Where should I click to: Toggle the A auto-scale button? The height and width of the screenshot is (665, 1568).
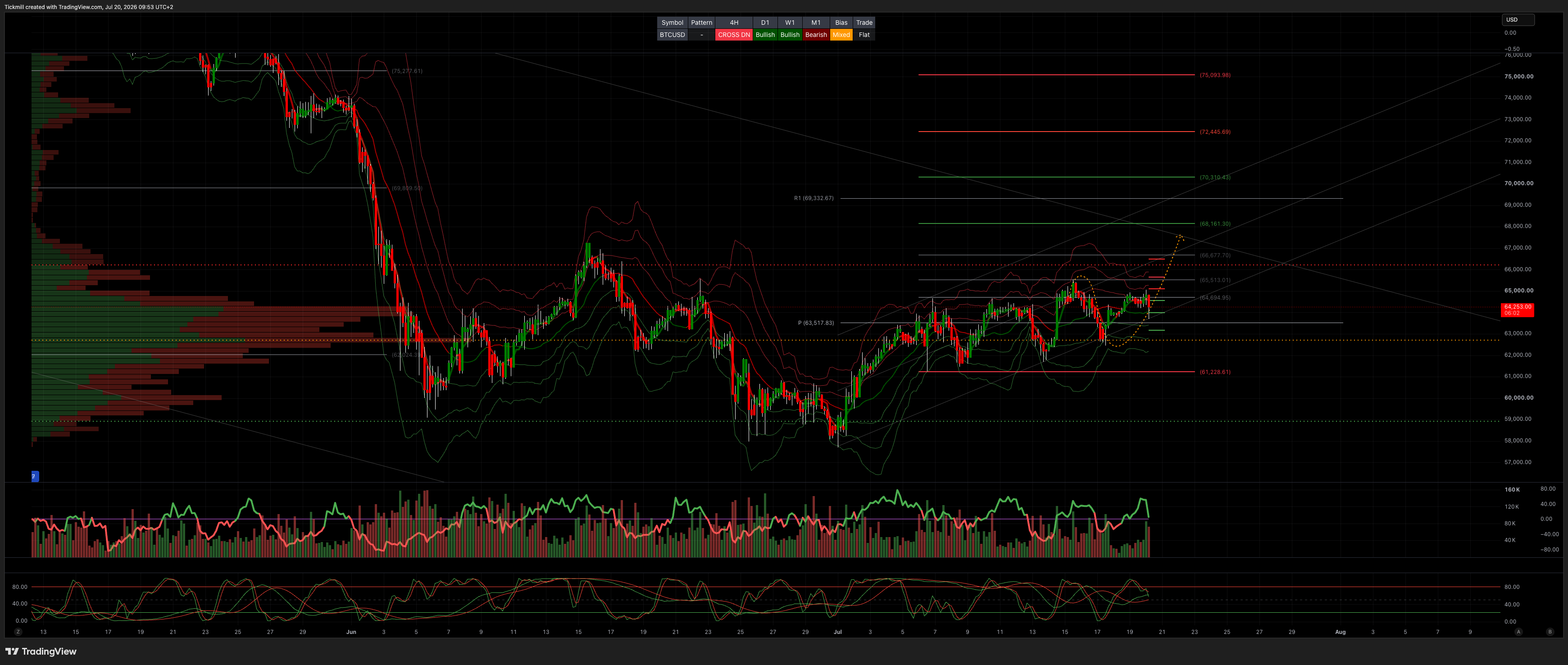click(1518, 632)
